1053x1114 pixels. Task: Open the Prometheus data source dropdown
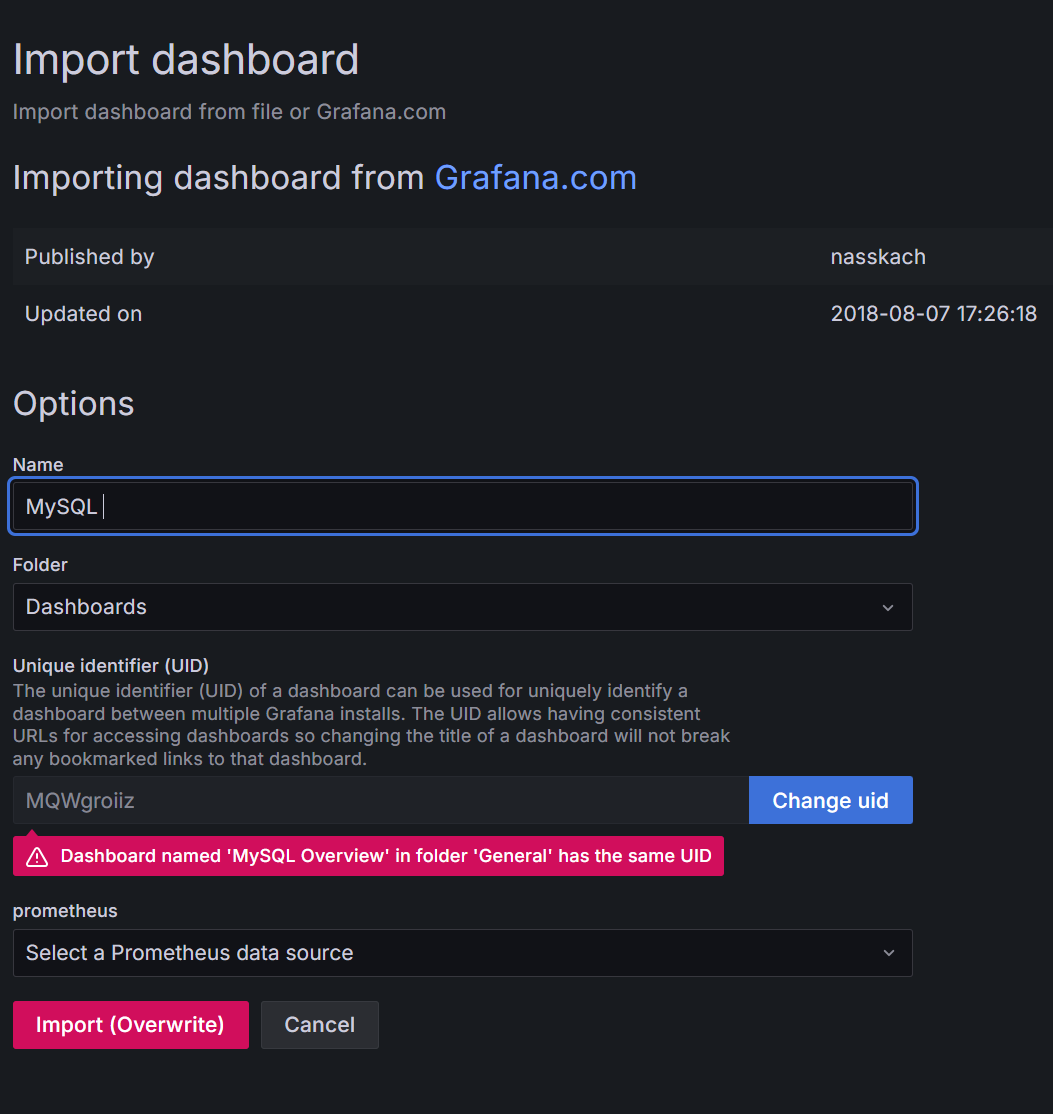pos(463,953)
